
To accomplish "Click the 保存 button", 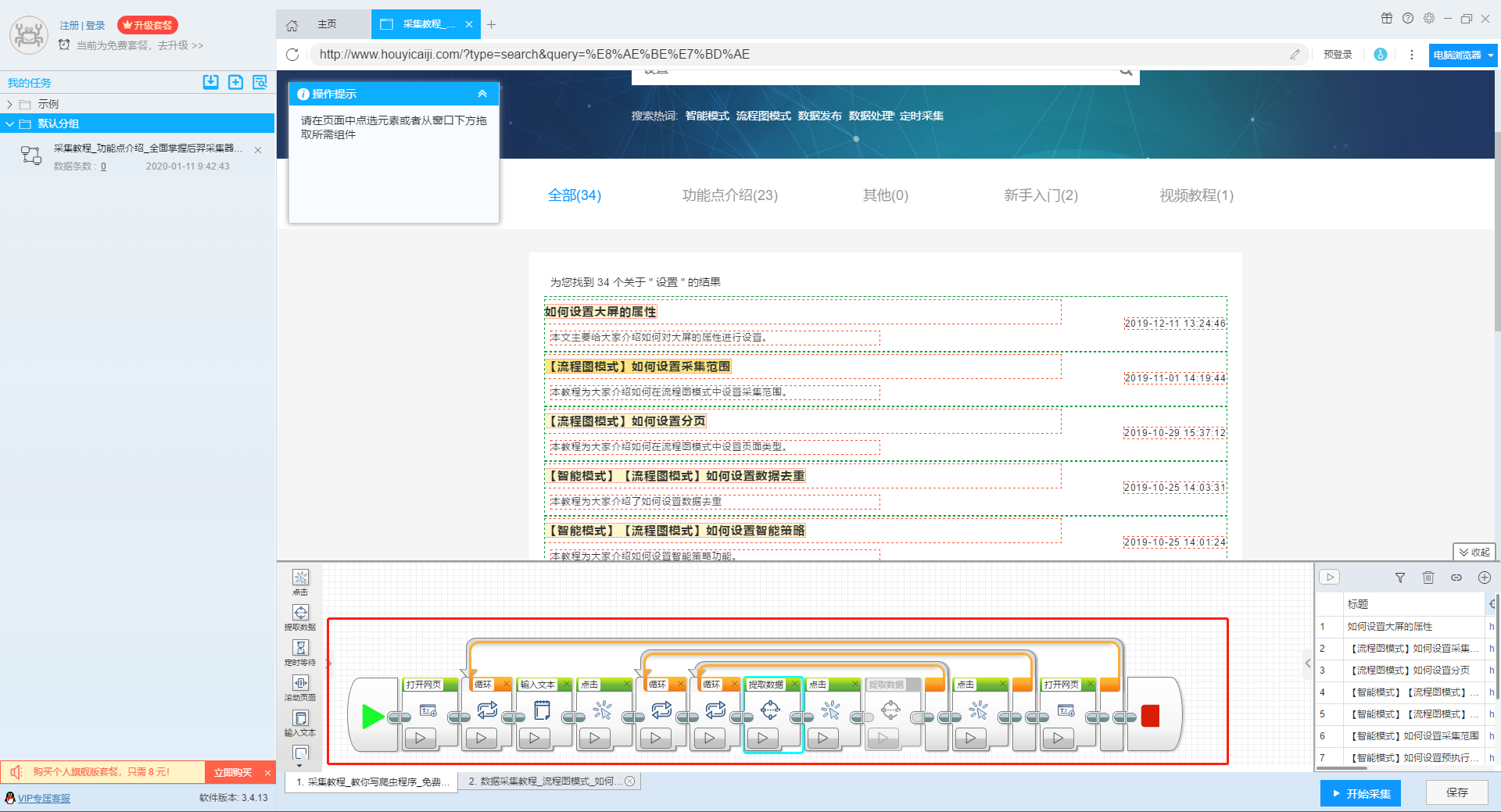I will (1457, 792).
